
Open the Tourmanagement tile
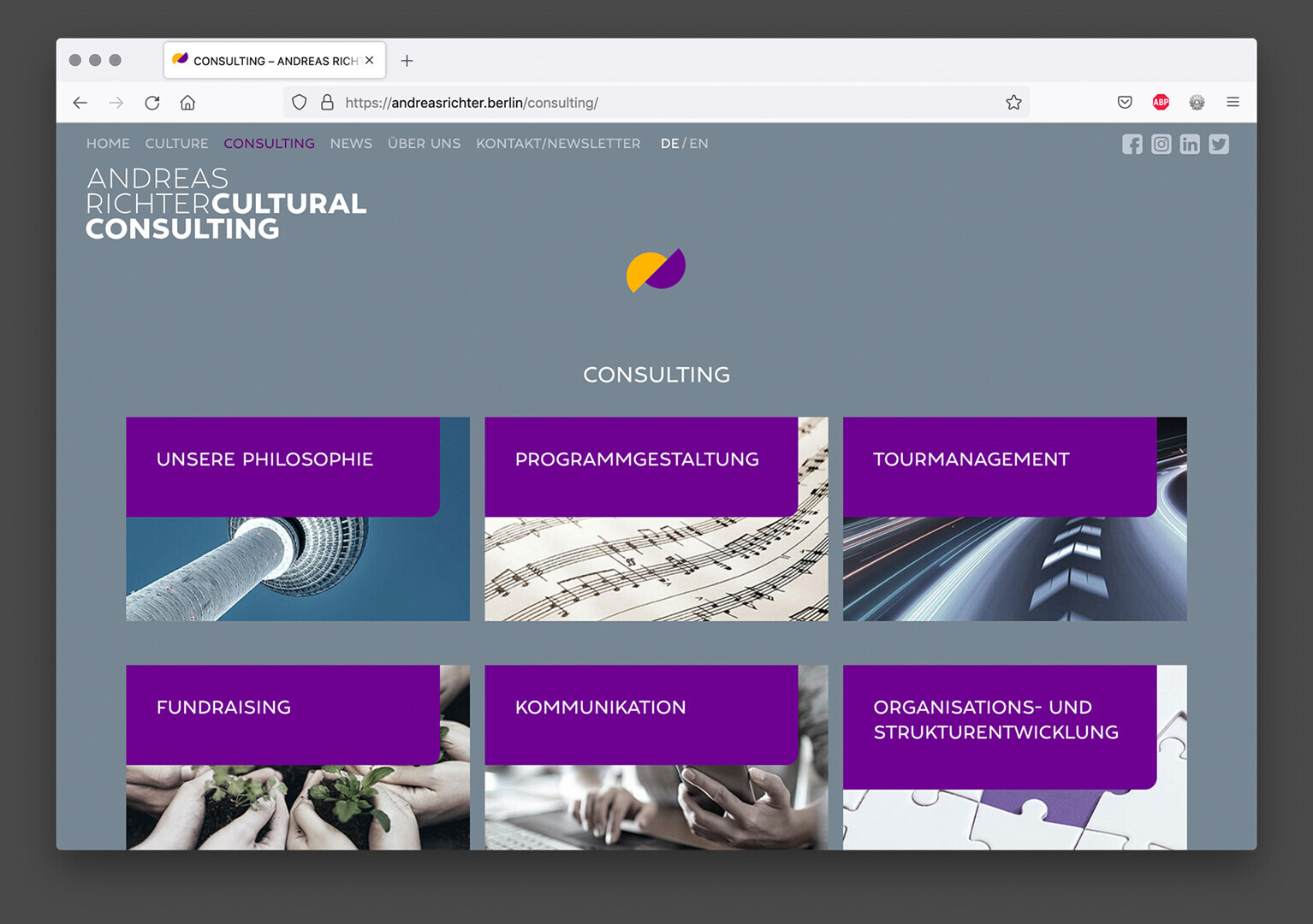click(x=1014, y=518)
